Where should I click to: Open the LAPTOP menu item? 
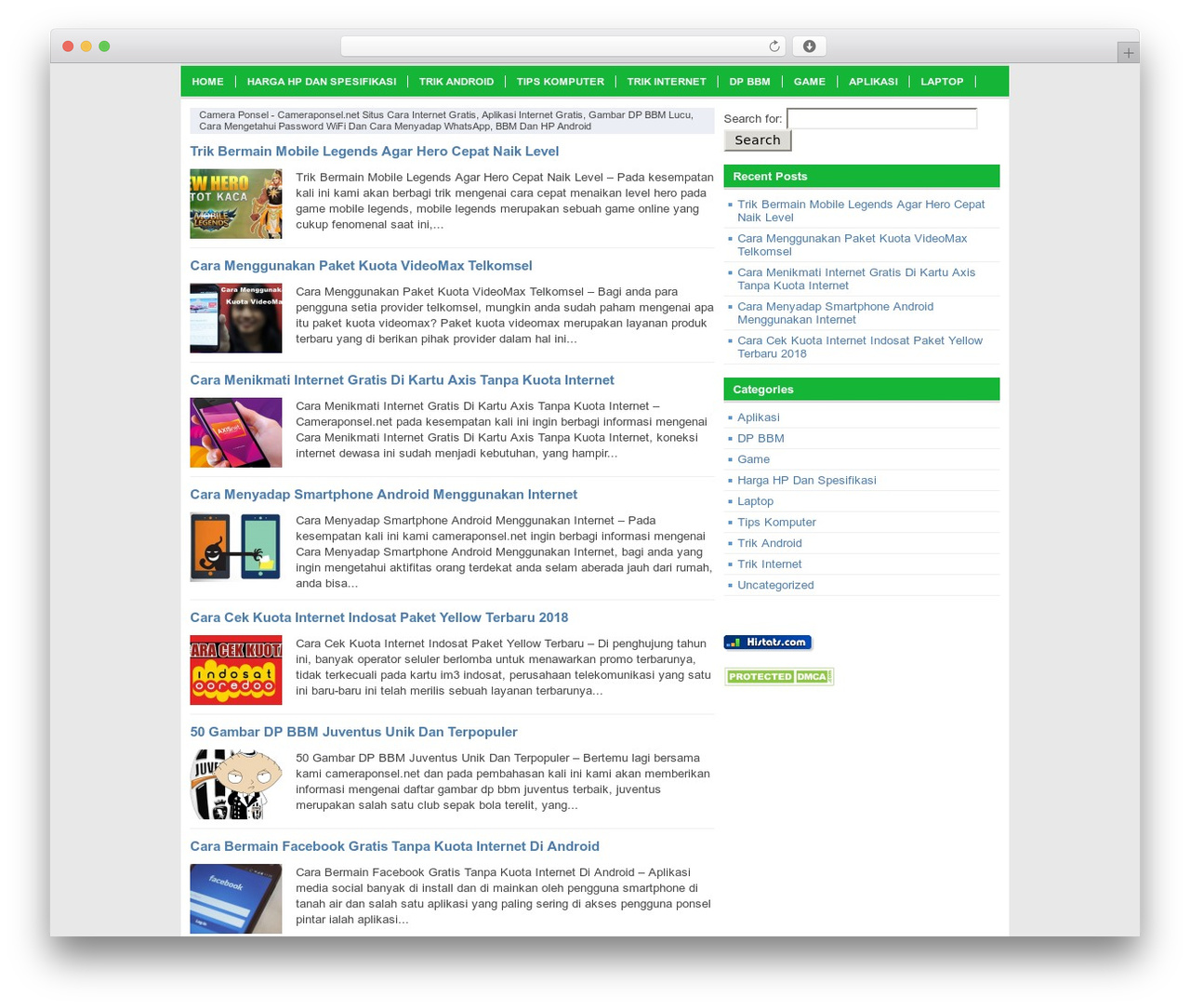[x=942, y=82]
